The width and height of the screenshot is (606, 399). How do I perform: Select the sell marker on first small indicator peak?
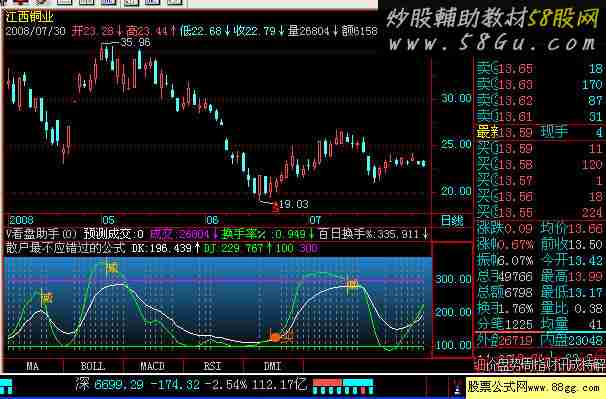click(x=47, y=298)
